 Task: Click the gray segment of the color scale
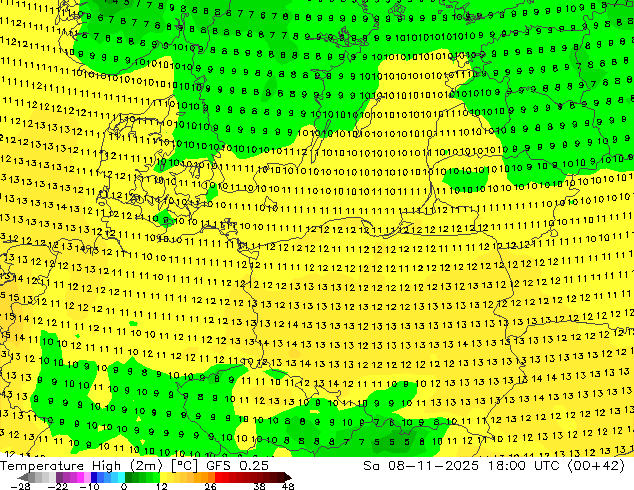click(x=38, y=477)
